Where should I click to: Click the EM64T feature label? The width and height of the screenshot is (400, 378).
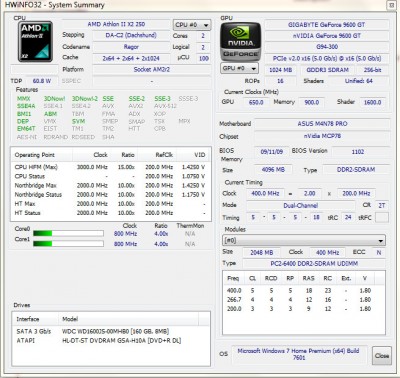pos(26,128)
